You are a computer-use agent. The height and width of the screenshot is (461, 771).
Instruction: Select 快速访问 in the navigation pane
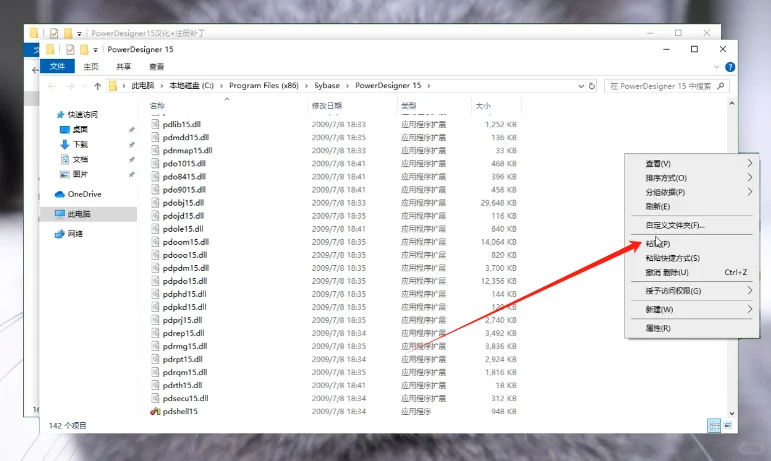click(x=83, y=115)
